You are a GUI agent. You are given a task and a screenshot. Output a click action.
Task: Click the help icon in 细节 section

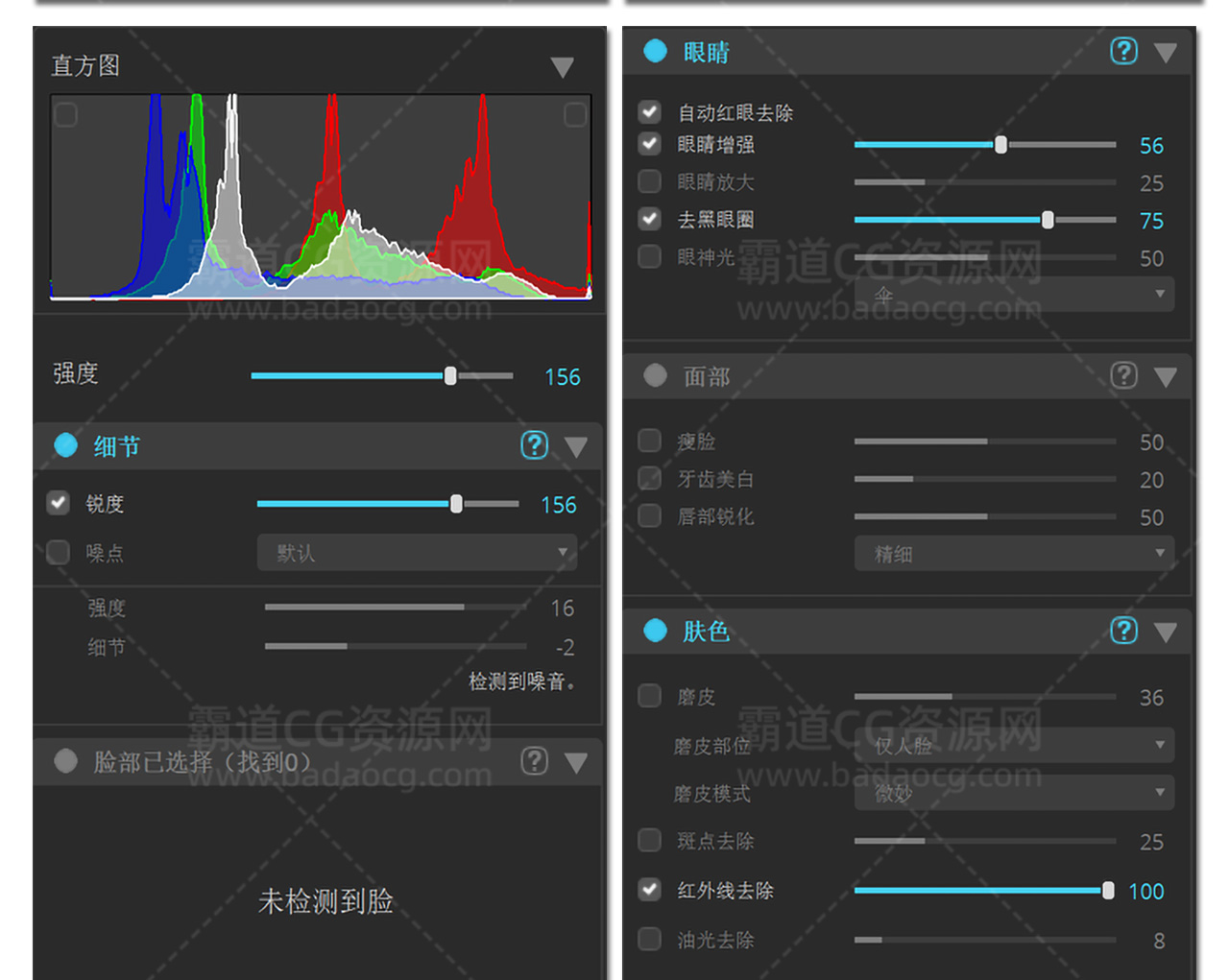(534, 445)
